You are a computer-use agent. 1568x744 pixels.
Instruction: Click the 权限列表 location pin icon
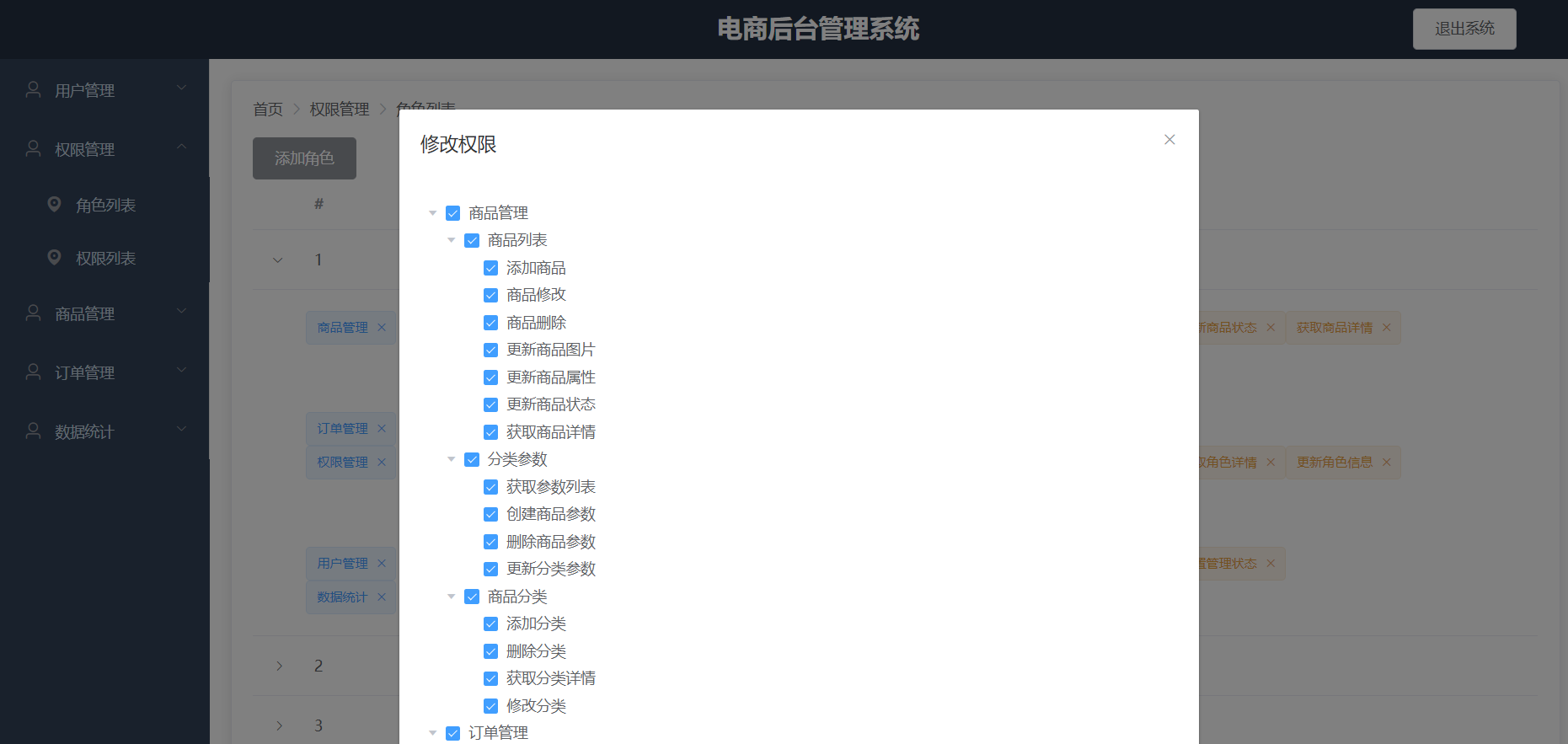click(x=55, y=257)
